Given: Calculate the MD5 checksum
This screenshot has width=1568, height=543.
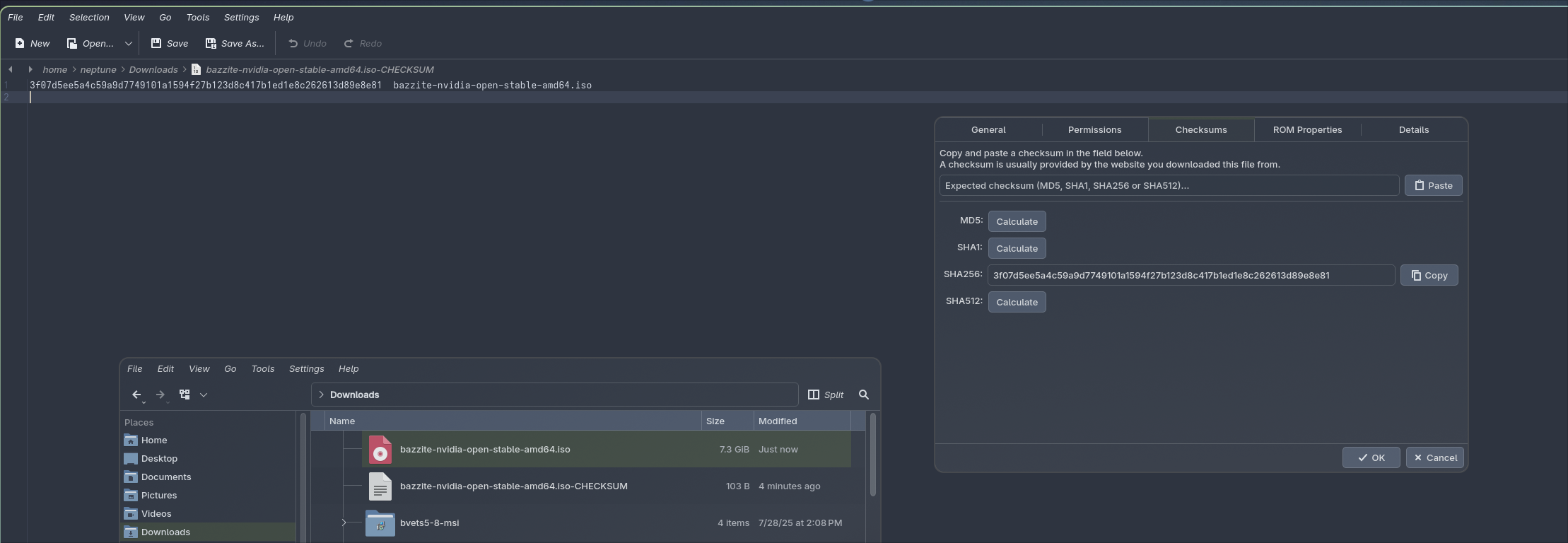Looking at the screenshot, I should pyautogui.click(x=1017, y=221).
